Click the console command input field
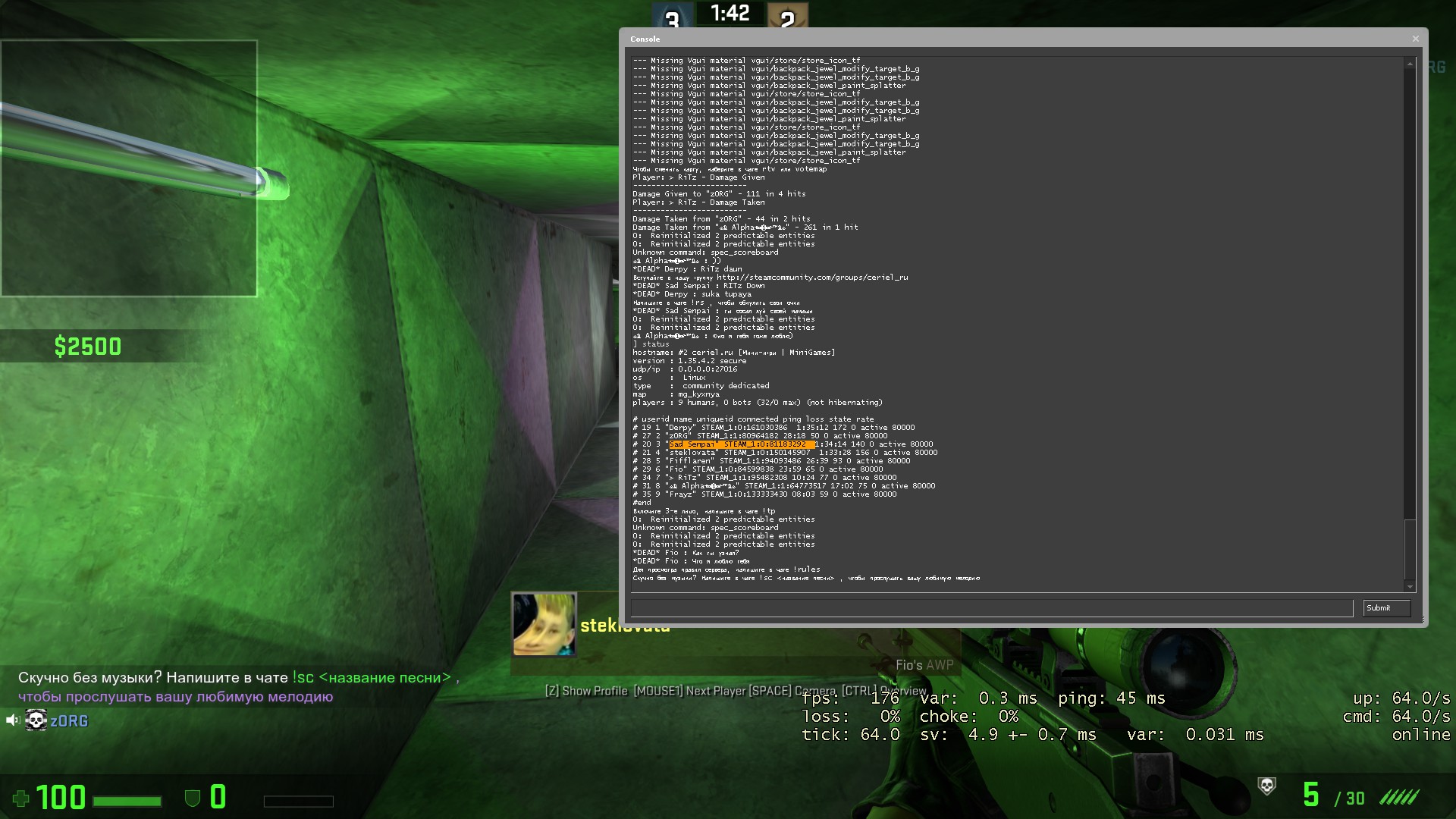1456x819 pixels. [991, 607]
